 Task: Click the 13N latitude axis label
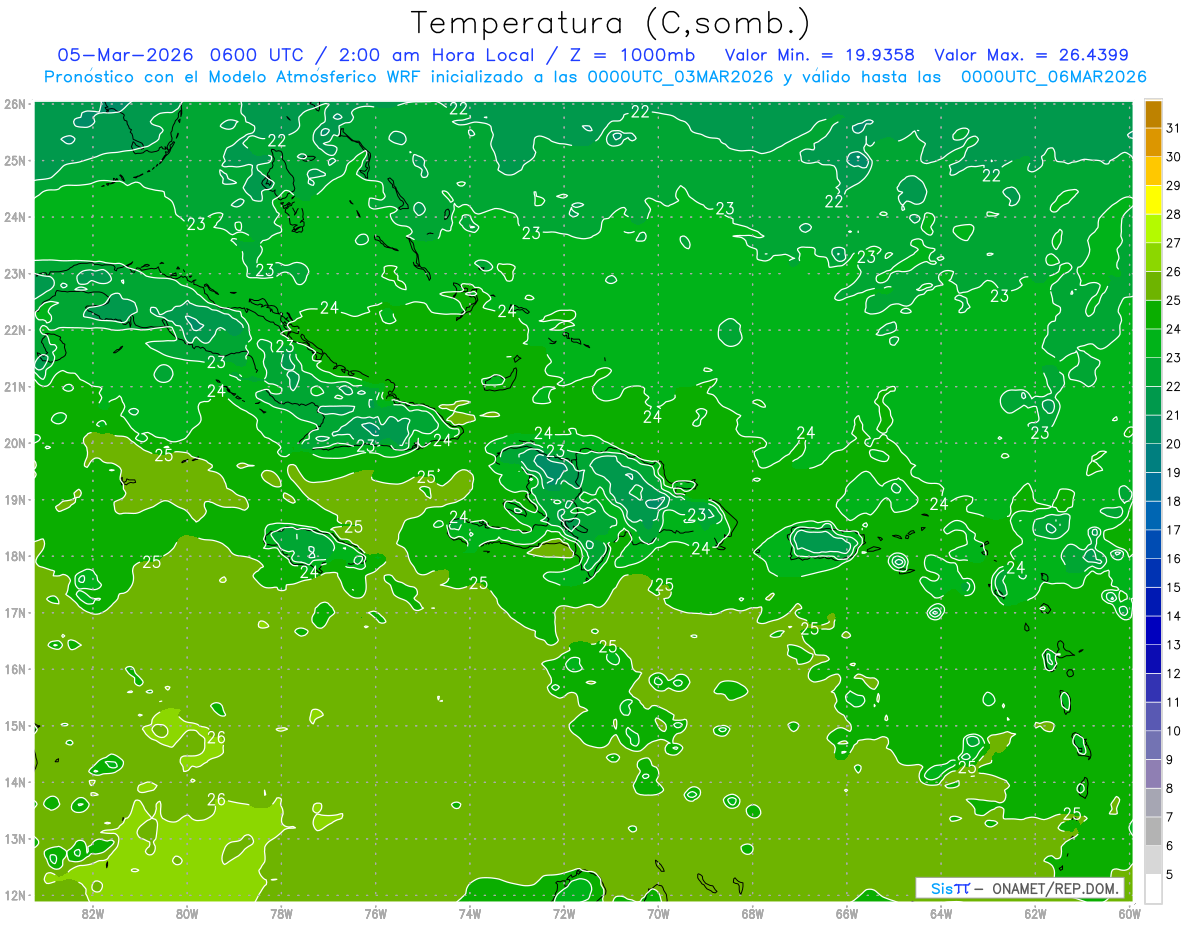(15, 839)
